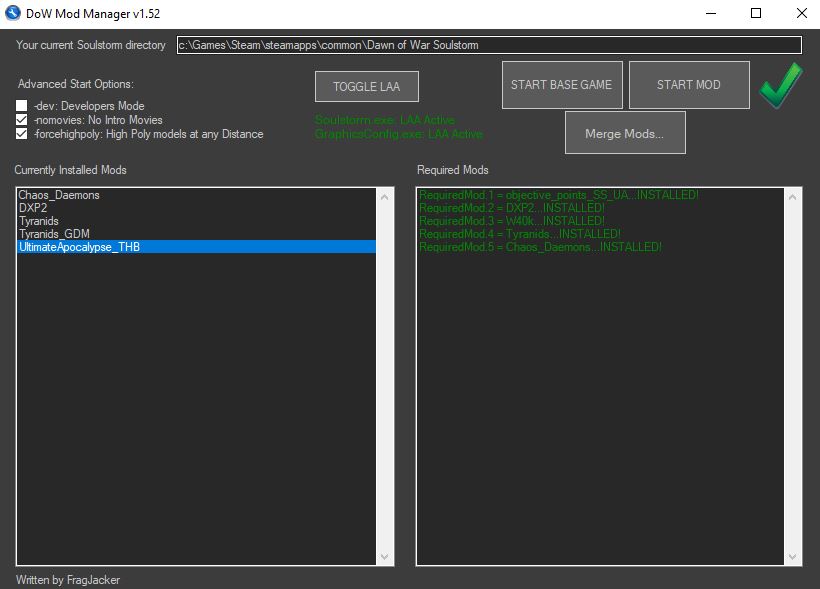Choose Tyranids from the mod list

[39, 221]
